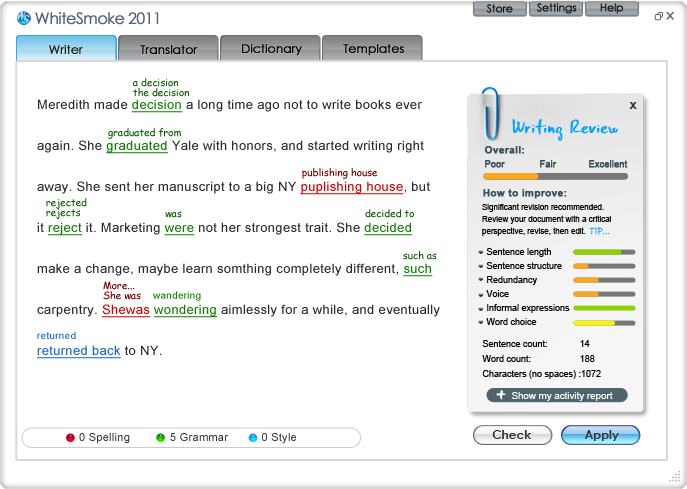Click the '0 Spelling' counter
The image size is (687, 489).
coord(104,437)
